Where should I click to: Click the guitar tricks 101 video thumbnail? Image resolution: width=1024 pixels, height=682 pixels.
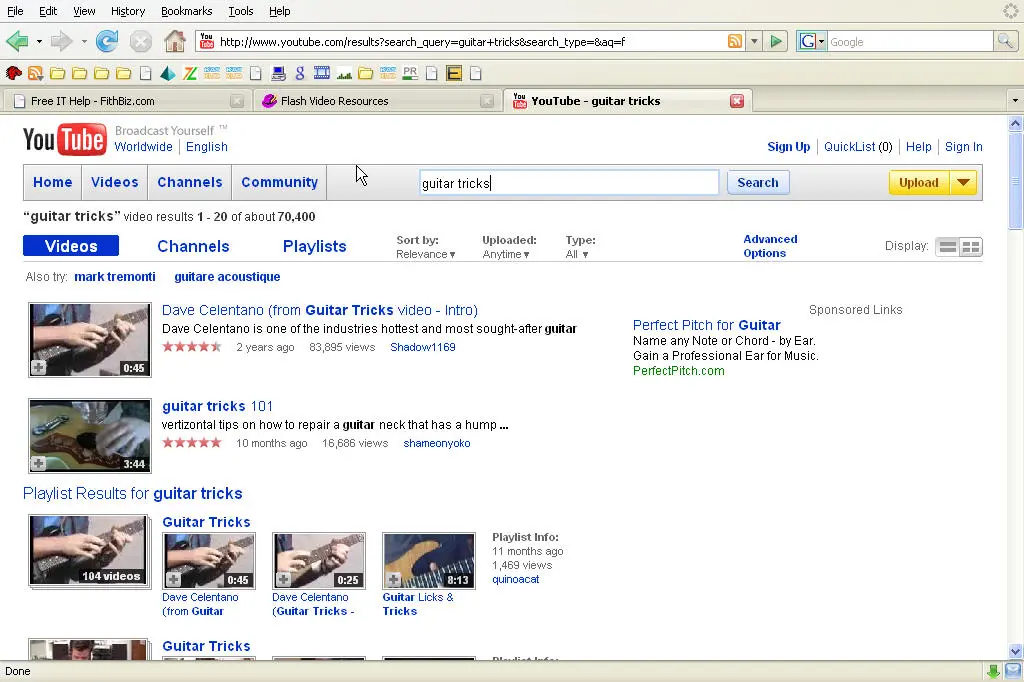(90, 435)
